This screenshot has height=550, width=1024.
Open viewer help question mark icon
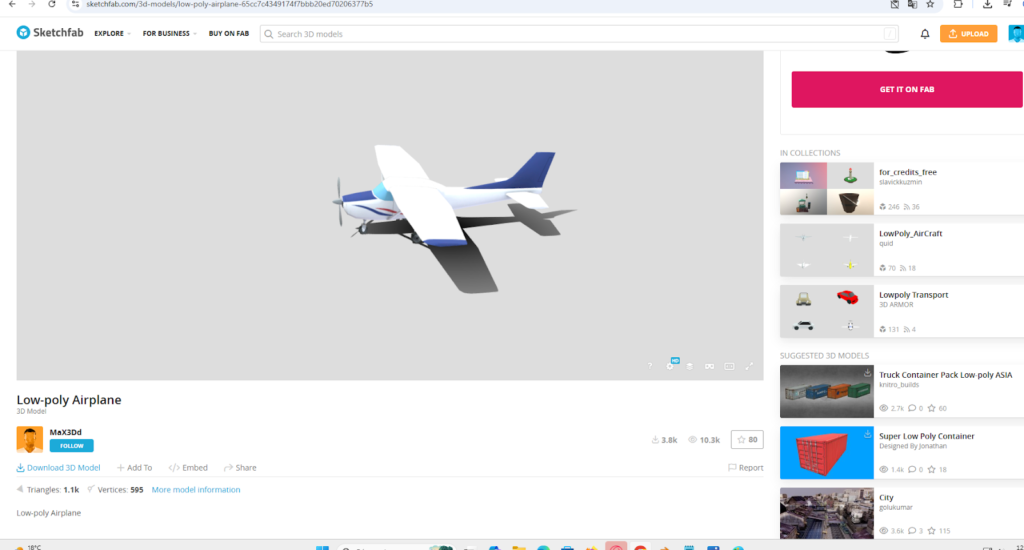pyautogui.click(x=650, y=366)
